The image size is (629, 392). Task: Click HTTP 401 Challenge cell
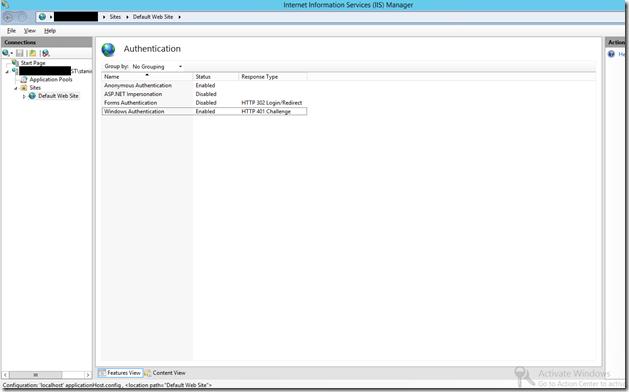pos(266,112)
